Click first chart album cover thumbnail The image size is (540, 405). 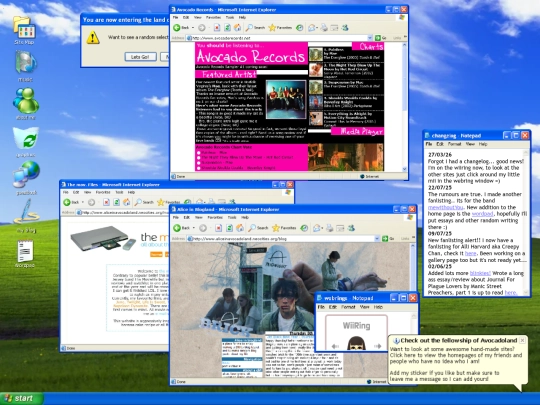pyautogui.click(x=315, y=54)
